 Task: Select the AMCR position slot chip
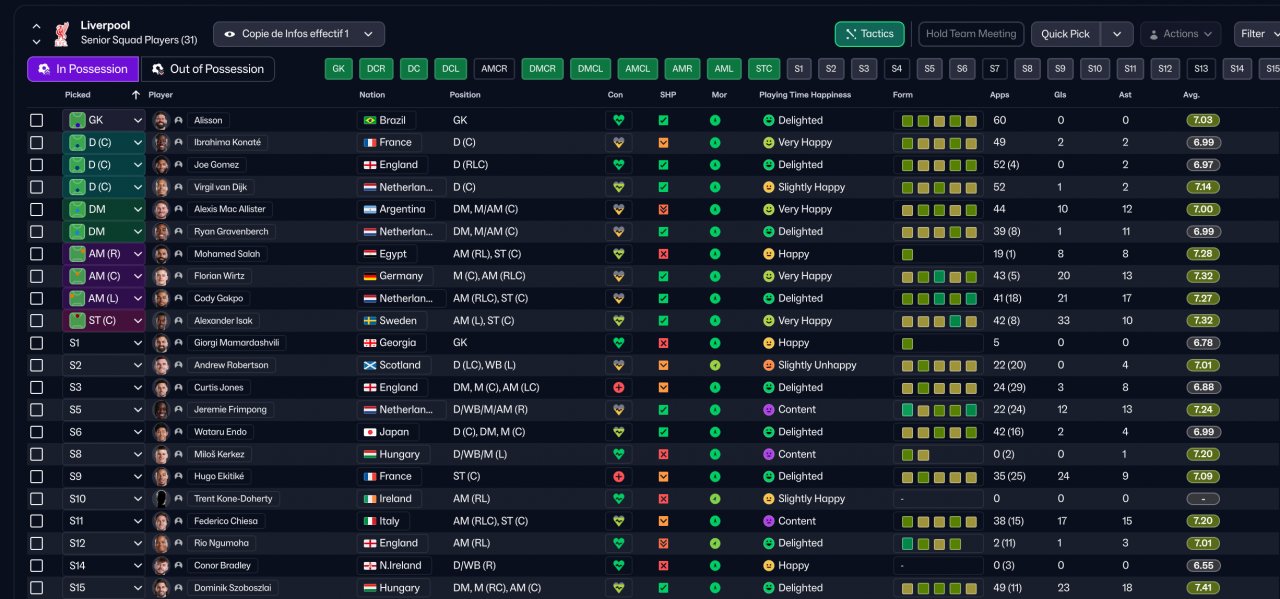tap(494, 69)
